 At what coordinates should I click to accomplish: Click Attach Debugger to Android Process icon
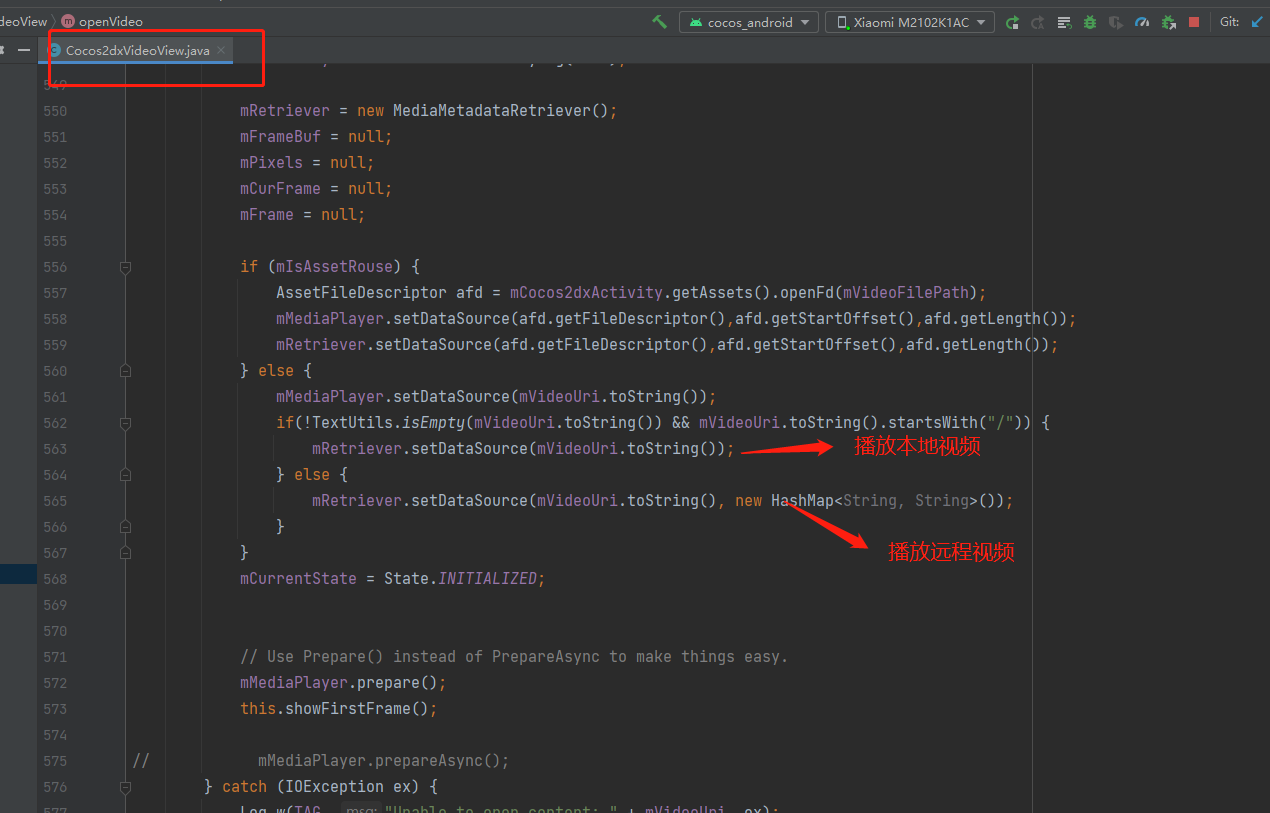1168,22
